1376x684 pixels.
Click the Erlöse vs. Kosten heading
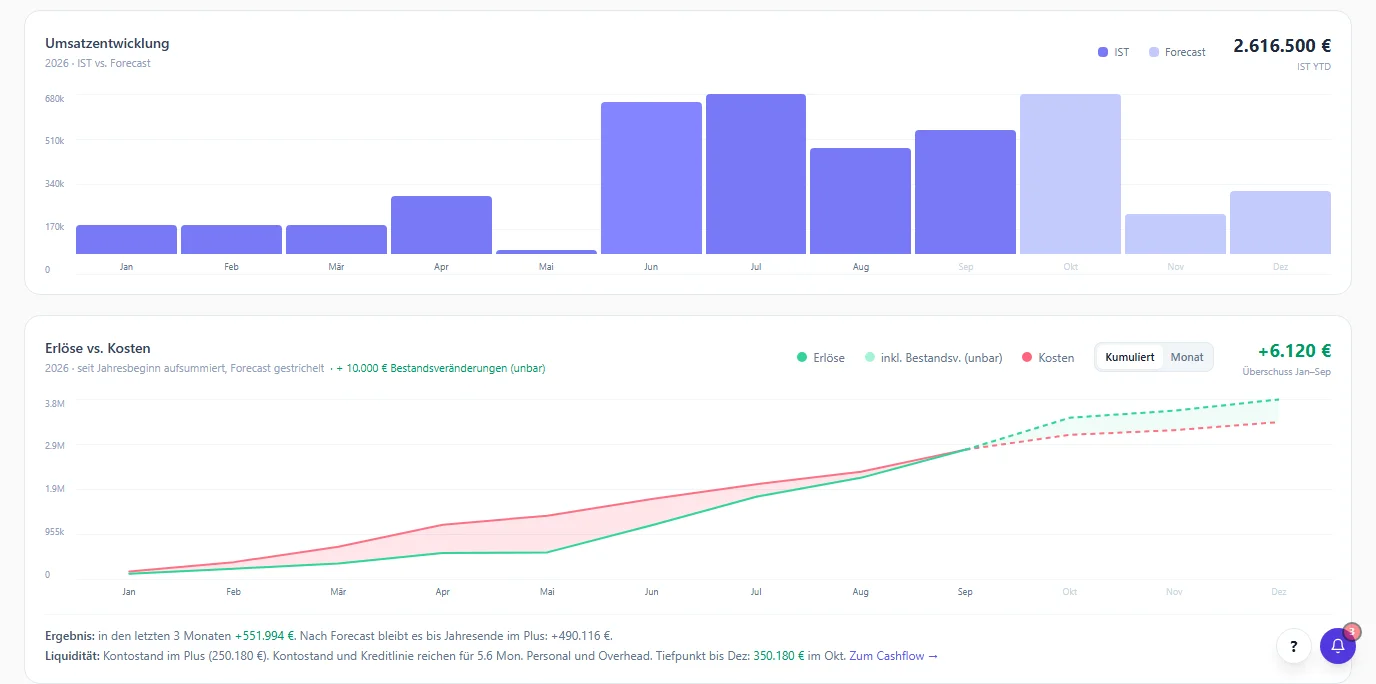click(x=98, y=349)
